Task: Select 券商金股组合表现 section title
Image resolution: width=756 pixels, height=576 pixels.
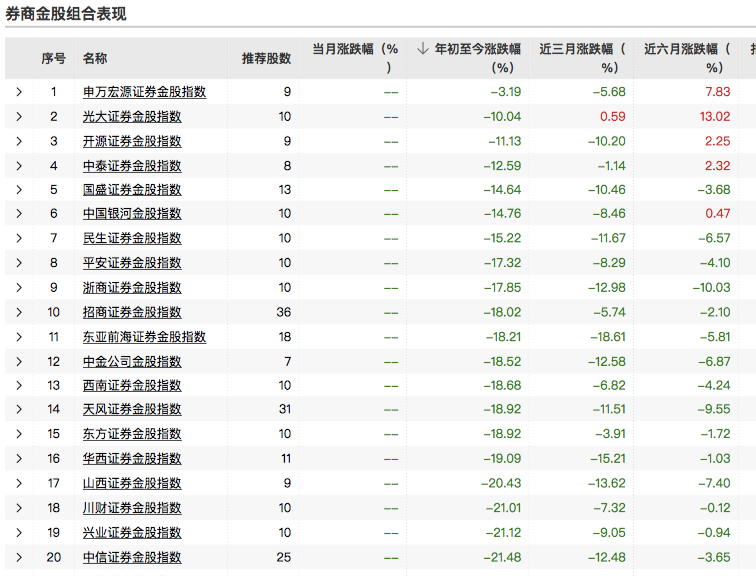Action: pos(66,13)
